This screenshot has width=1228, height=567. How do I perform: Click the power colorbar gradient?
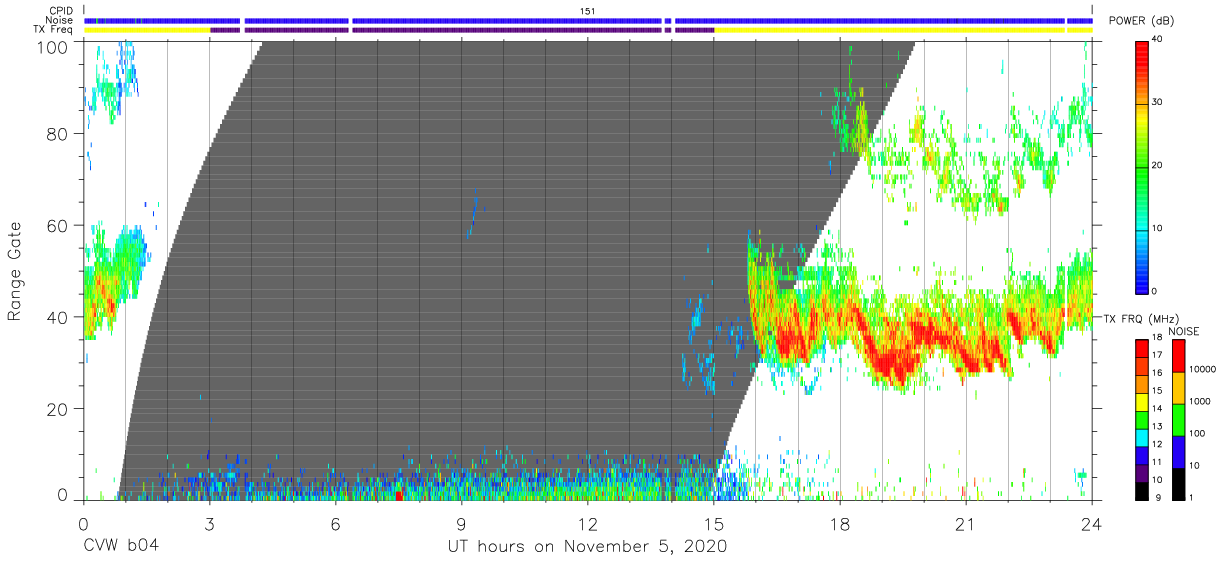coord(1142,166)
